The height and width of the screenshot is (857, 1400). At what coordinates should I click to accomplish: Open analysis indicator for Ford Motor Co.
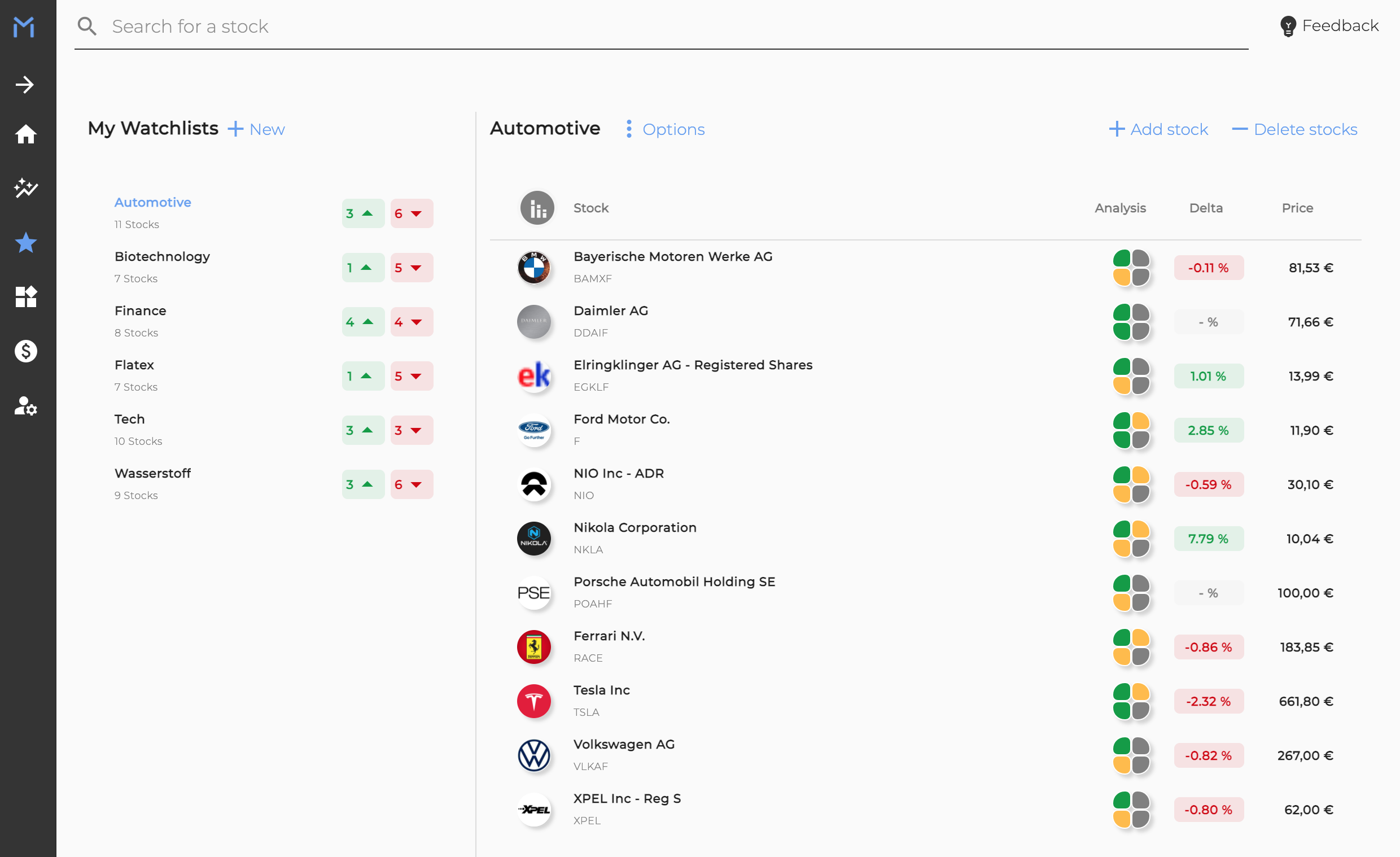click(1131, 430)
